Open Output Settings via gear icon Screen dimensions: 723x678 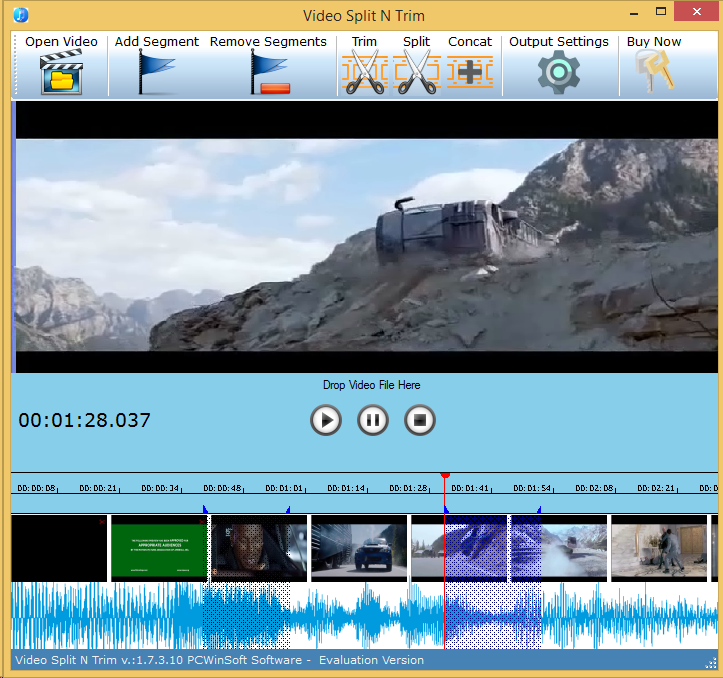click(x=558, y=72)
